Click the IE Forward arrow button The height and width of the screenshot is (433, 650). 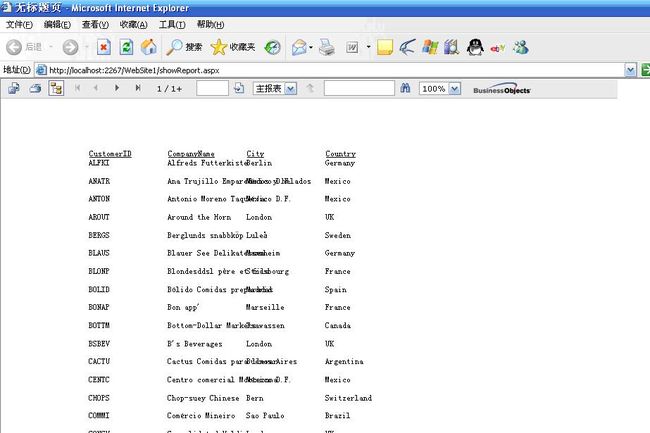pos(70,47)
